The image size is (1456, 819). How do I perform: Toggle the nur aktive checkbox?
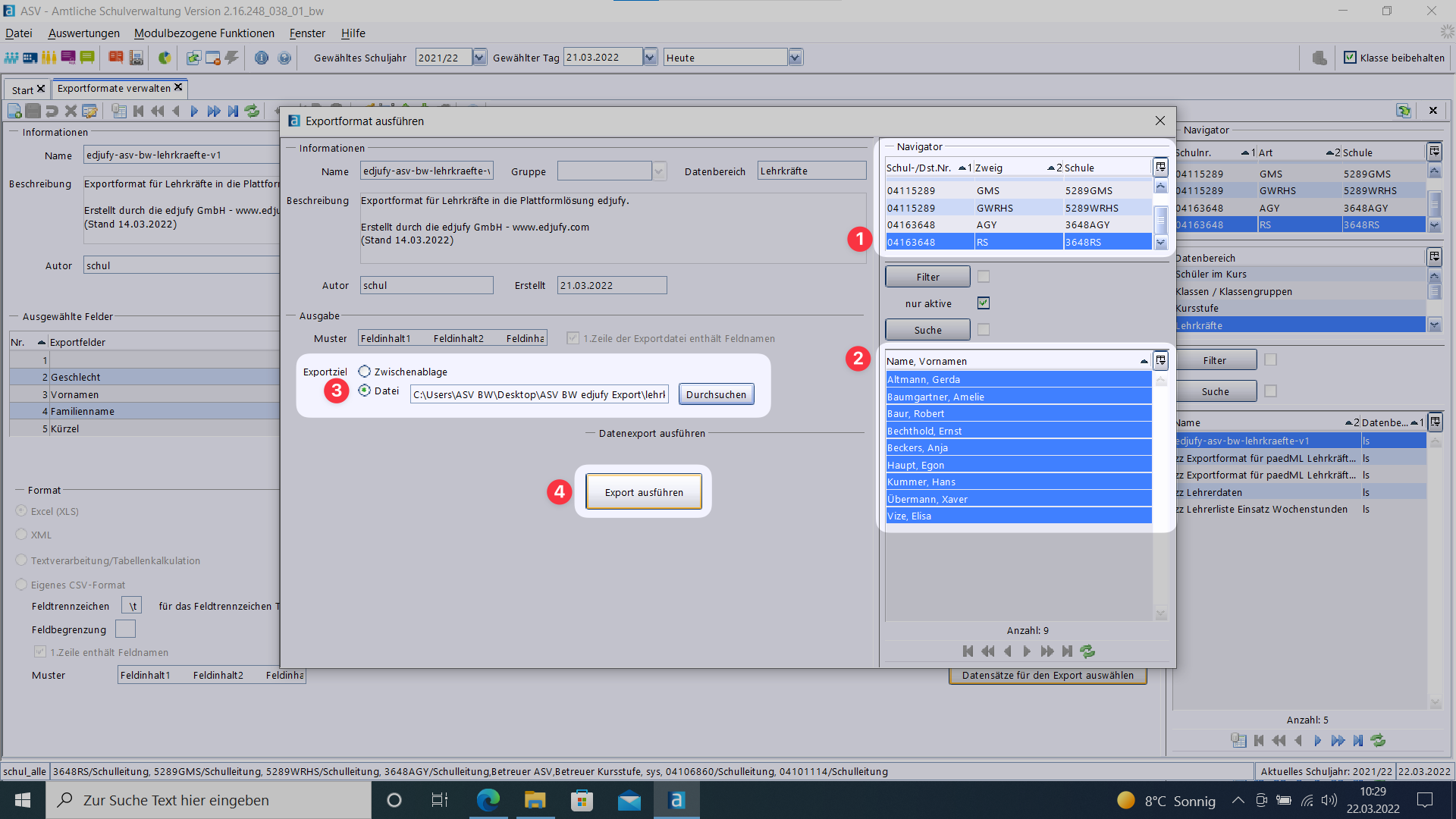[x=984, y=303]
